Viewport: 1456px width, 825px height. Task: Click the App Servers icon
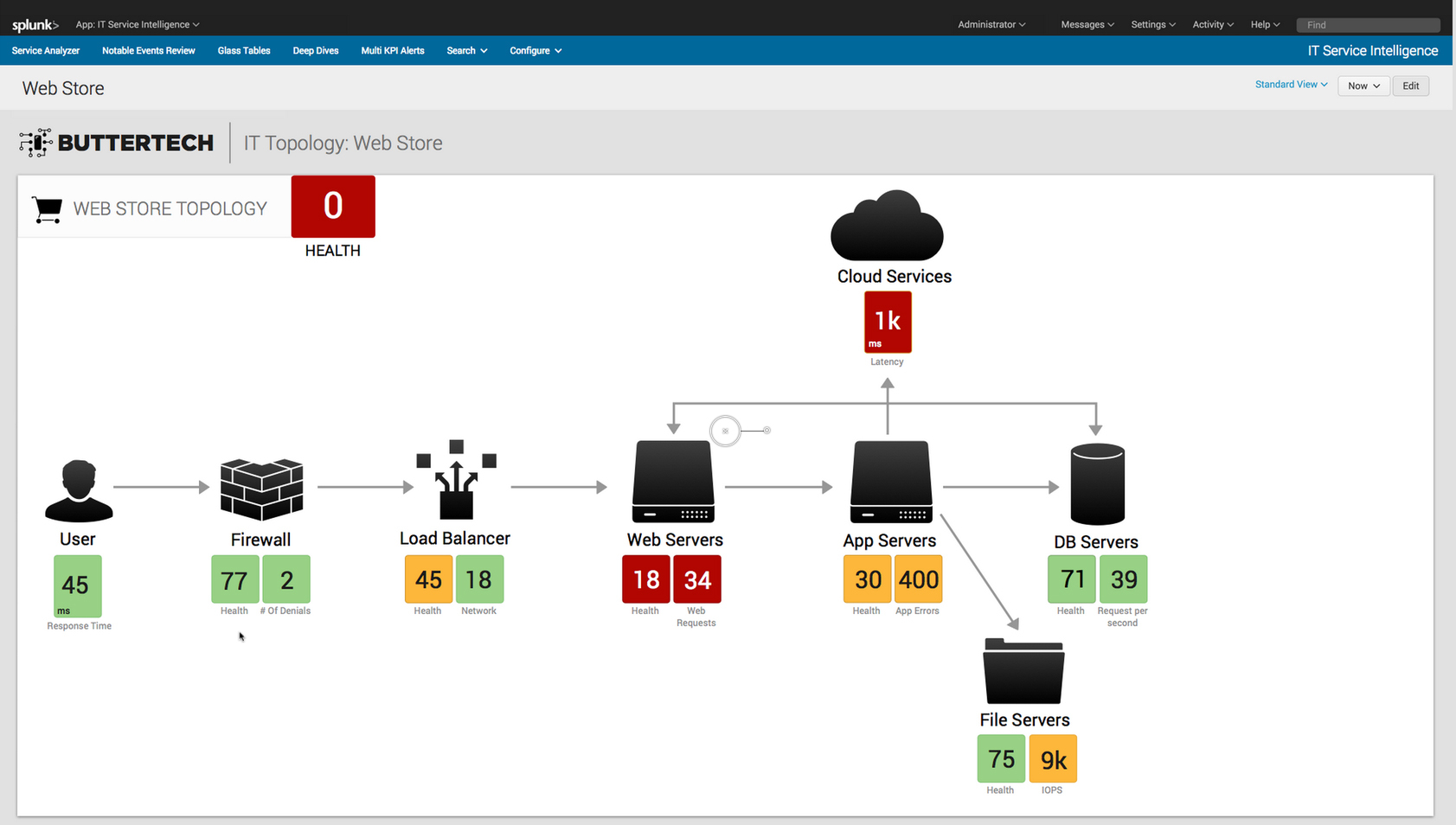click(x=890, y=482)
